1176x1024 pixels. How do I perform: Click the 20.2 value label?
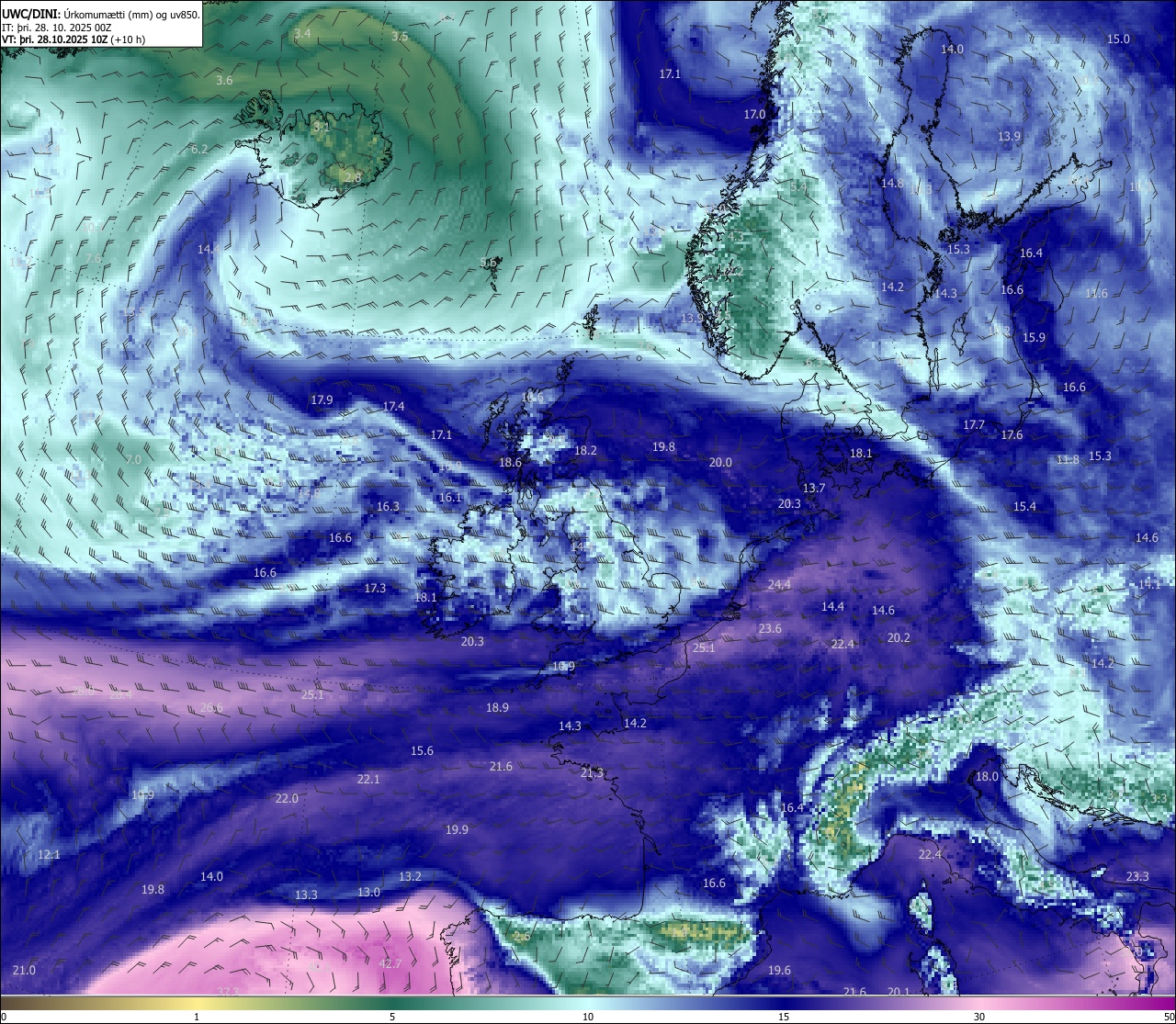pos(899,638)
